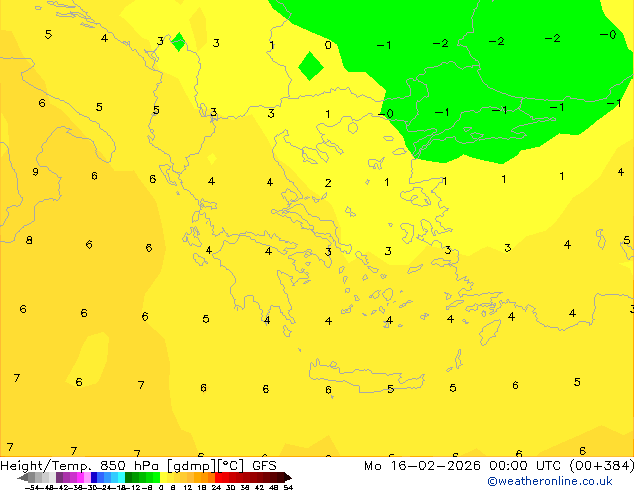Click the "00:00" time text
634x490 pixels.
(x=508, y=466)
